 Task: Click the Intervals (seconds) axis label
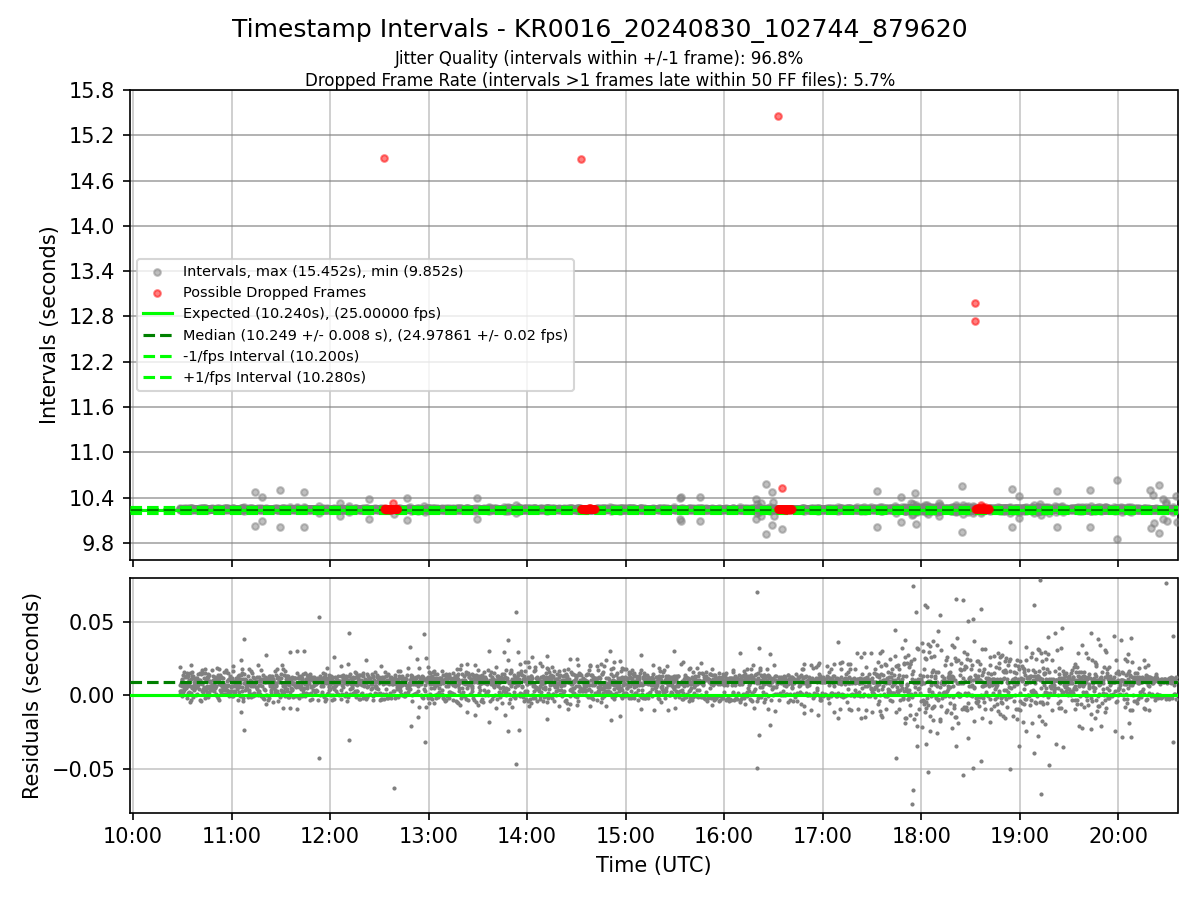coord(49,324)
